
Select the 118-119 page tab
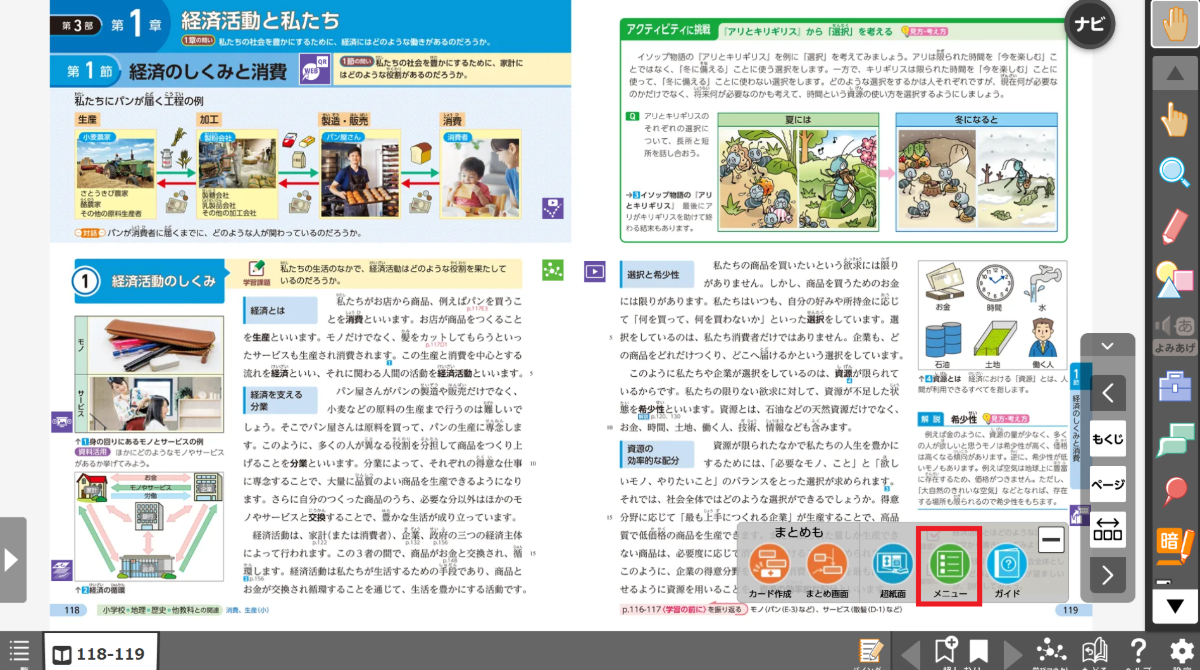pyautogui.click(x=99, y=655)
